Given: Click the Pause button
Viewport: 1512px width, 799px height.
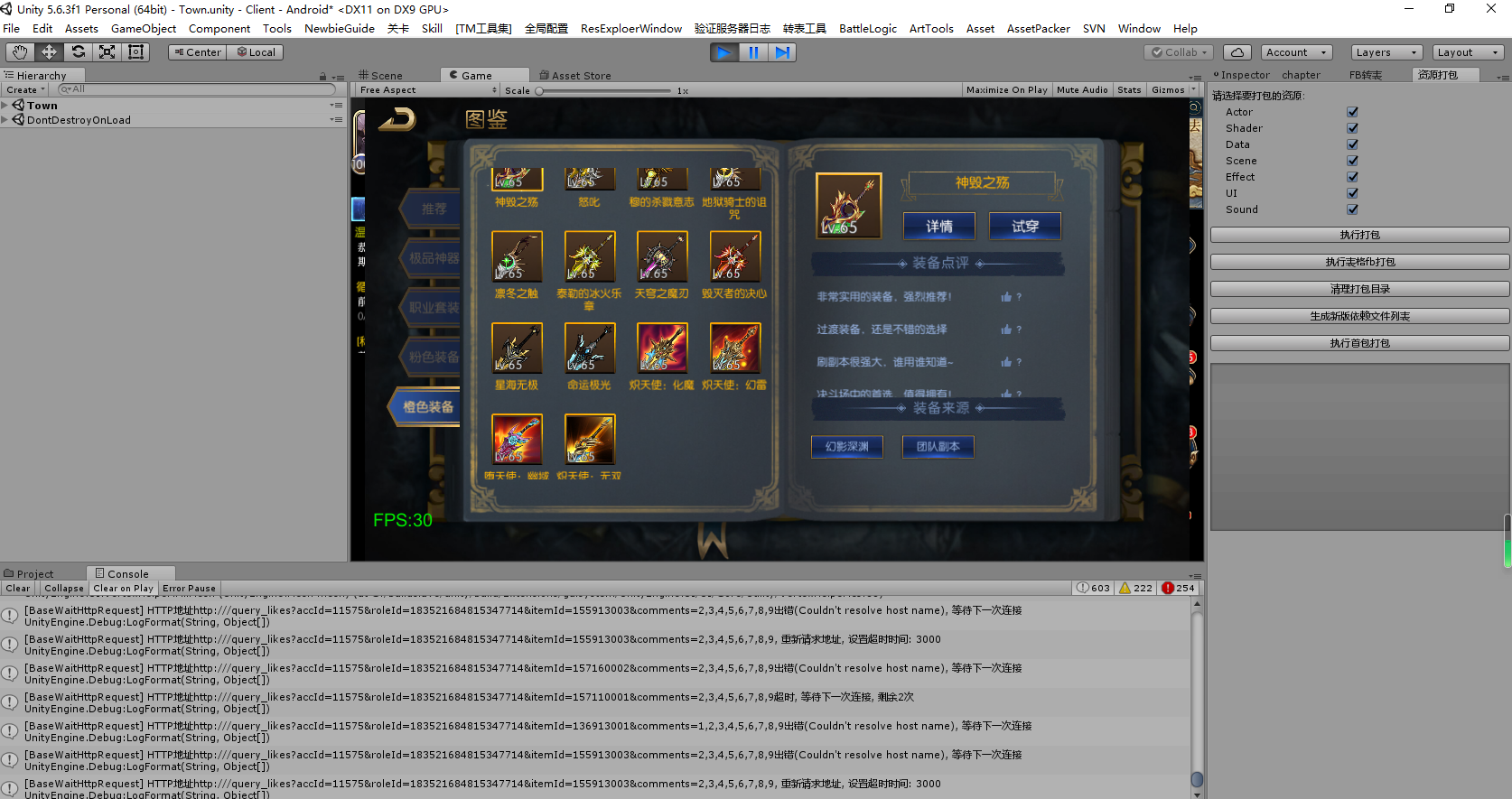Looking at the screenshot, I should pos(753,52).
